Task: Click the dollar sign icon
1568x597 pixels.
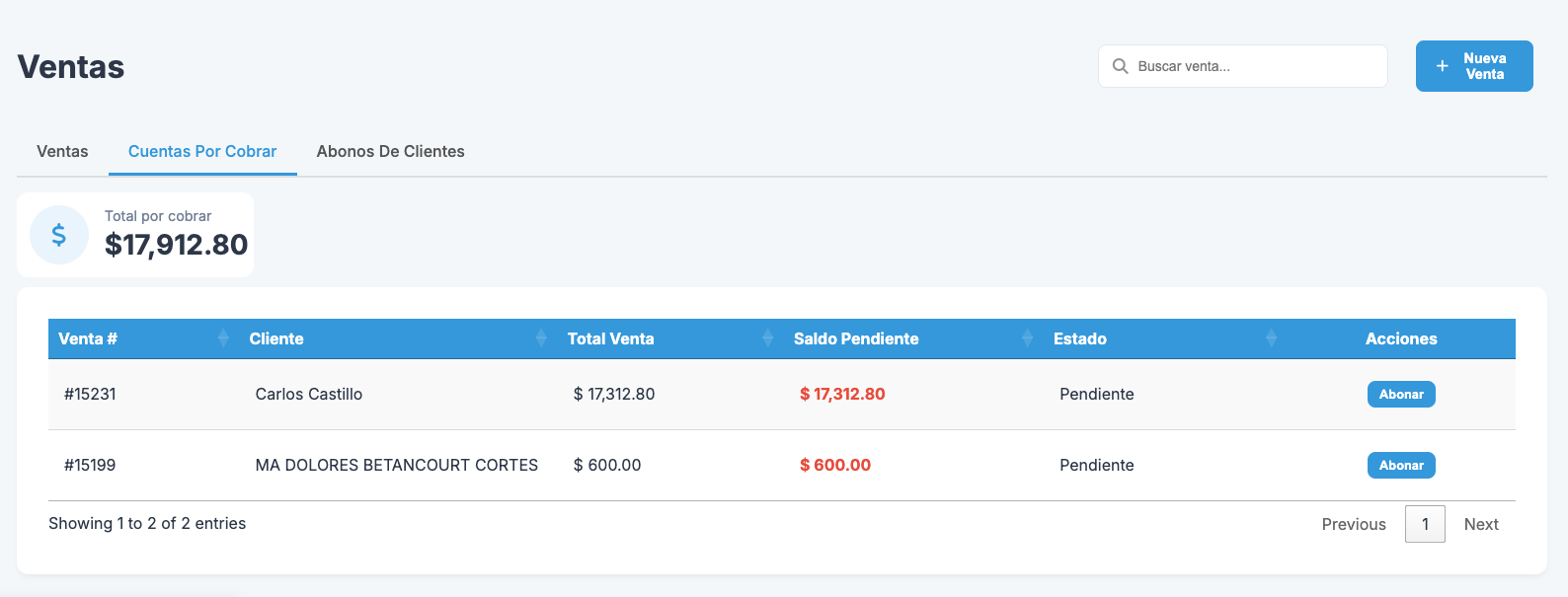Action: click(59, 235)
